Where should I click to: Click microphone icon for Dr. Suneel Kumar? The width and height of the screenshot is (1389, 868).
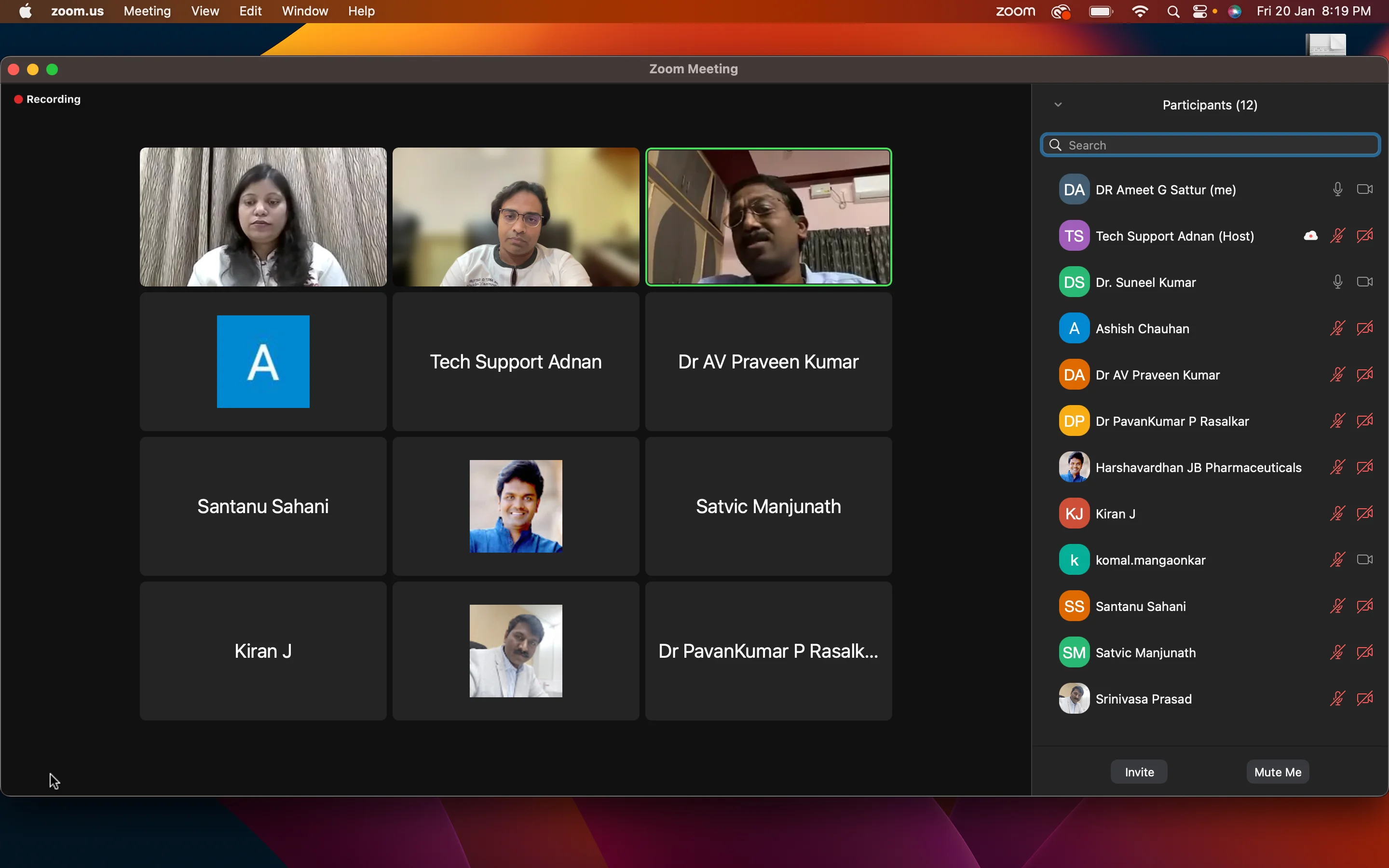pos(1337,282)
